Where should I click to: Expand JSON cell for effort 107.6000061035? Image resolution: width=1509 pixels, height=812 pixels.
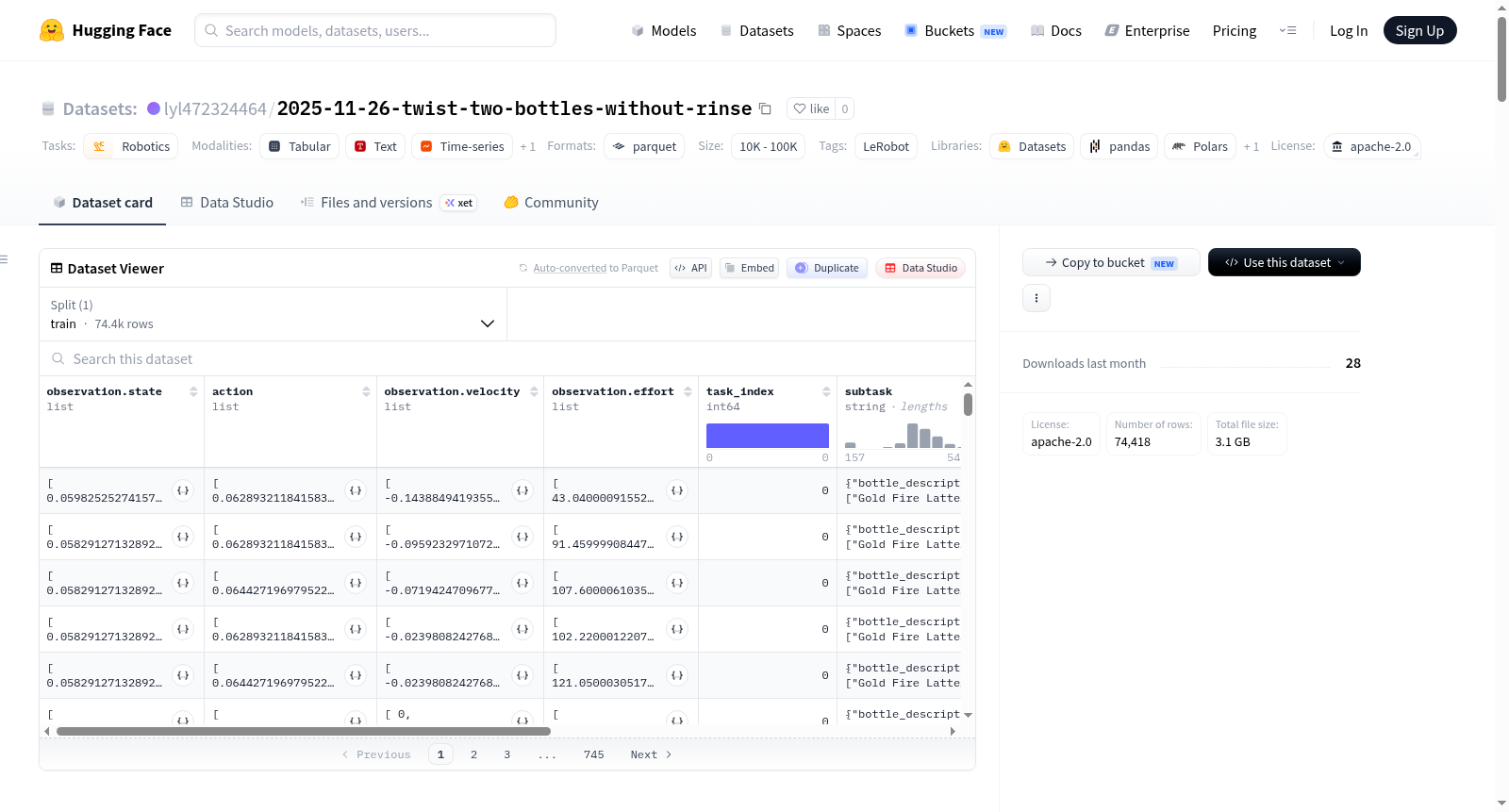[677, 583]
